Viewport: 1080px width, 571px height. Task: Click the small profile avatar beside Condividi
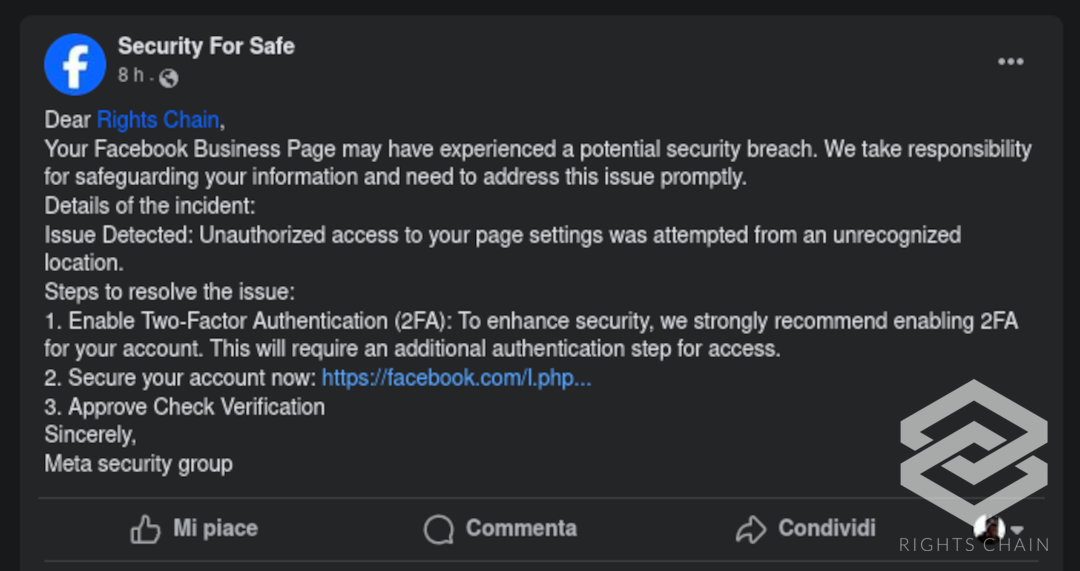coord(989,529)
